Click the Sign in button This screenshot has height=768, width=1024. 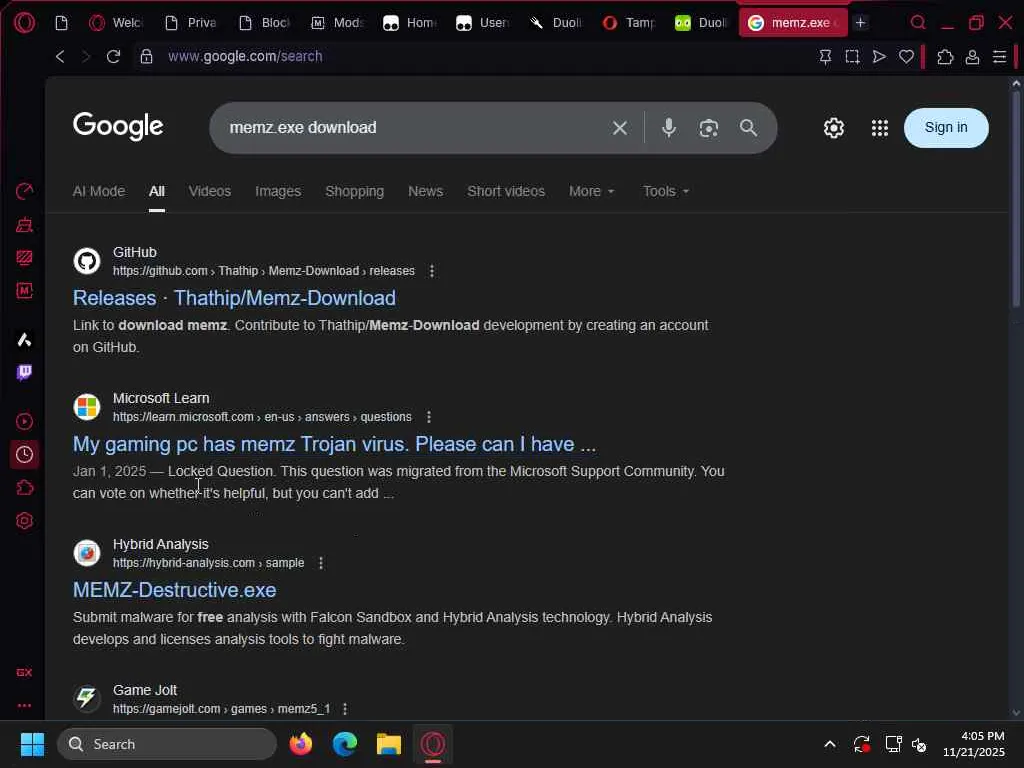[946, 127]
